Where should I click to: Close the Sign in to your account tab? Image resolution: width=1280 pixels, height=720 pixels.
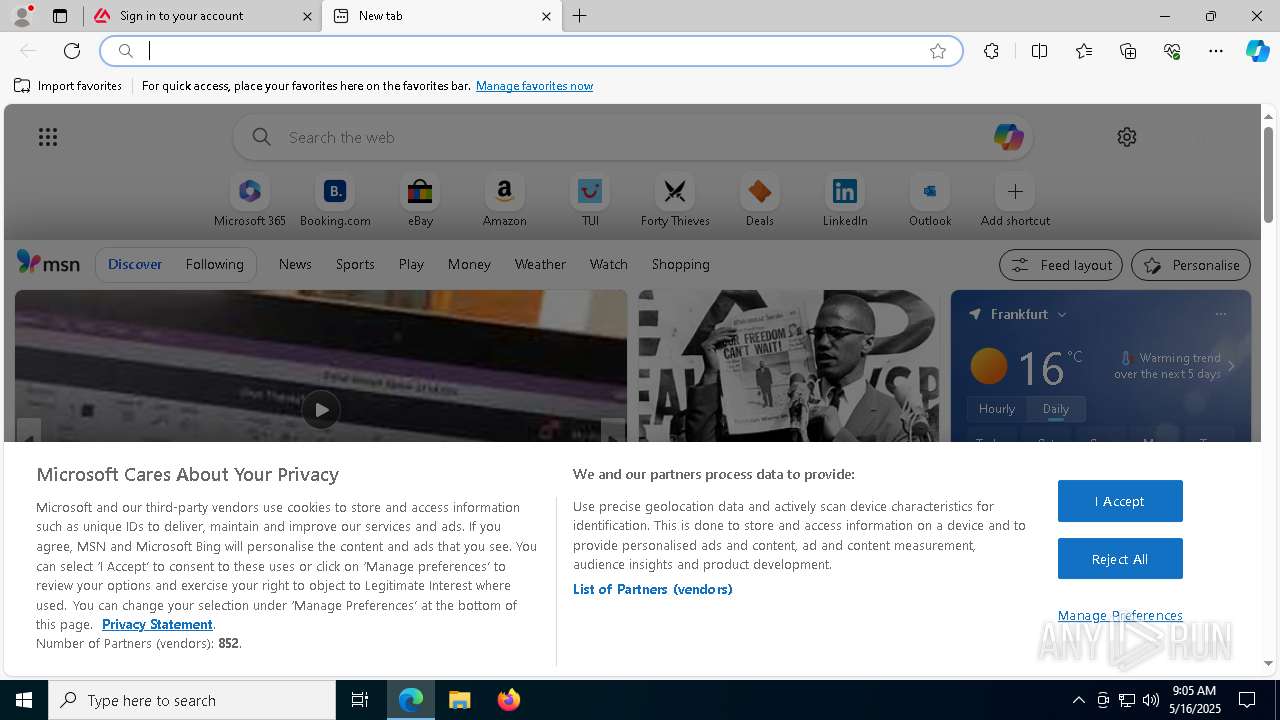[x=308, y=16]
